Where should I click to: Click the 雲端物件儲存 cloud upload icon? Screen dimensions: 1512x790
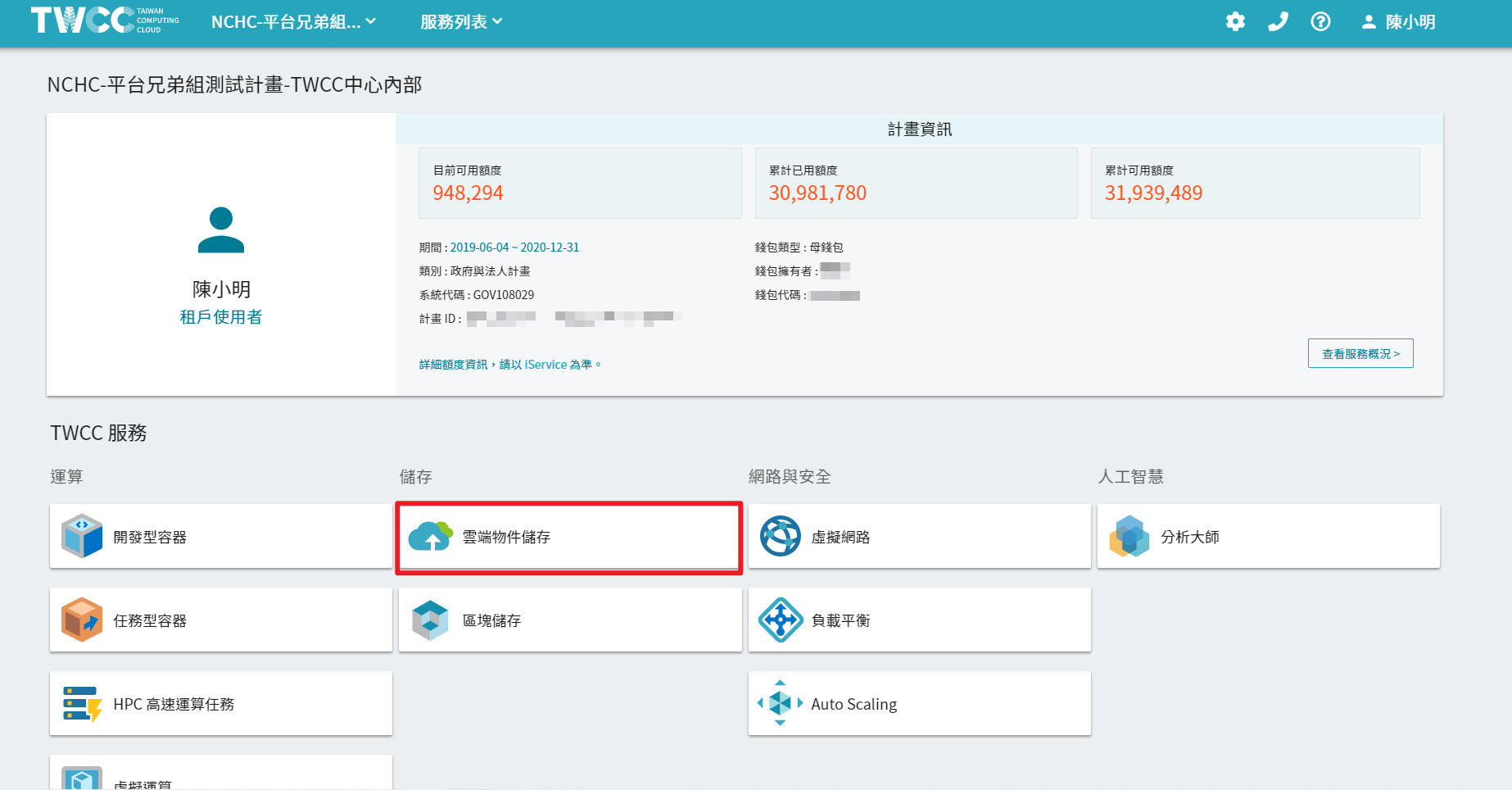430,537
